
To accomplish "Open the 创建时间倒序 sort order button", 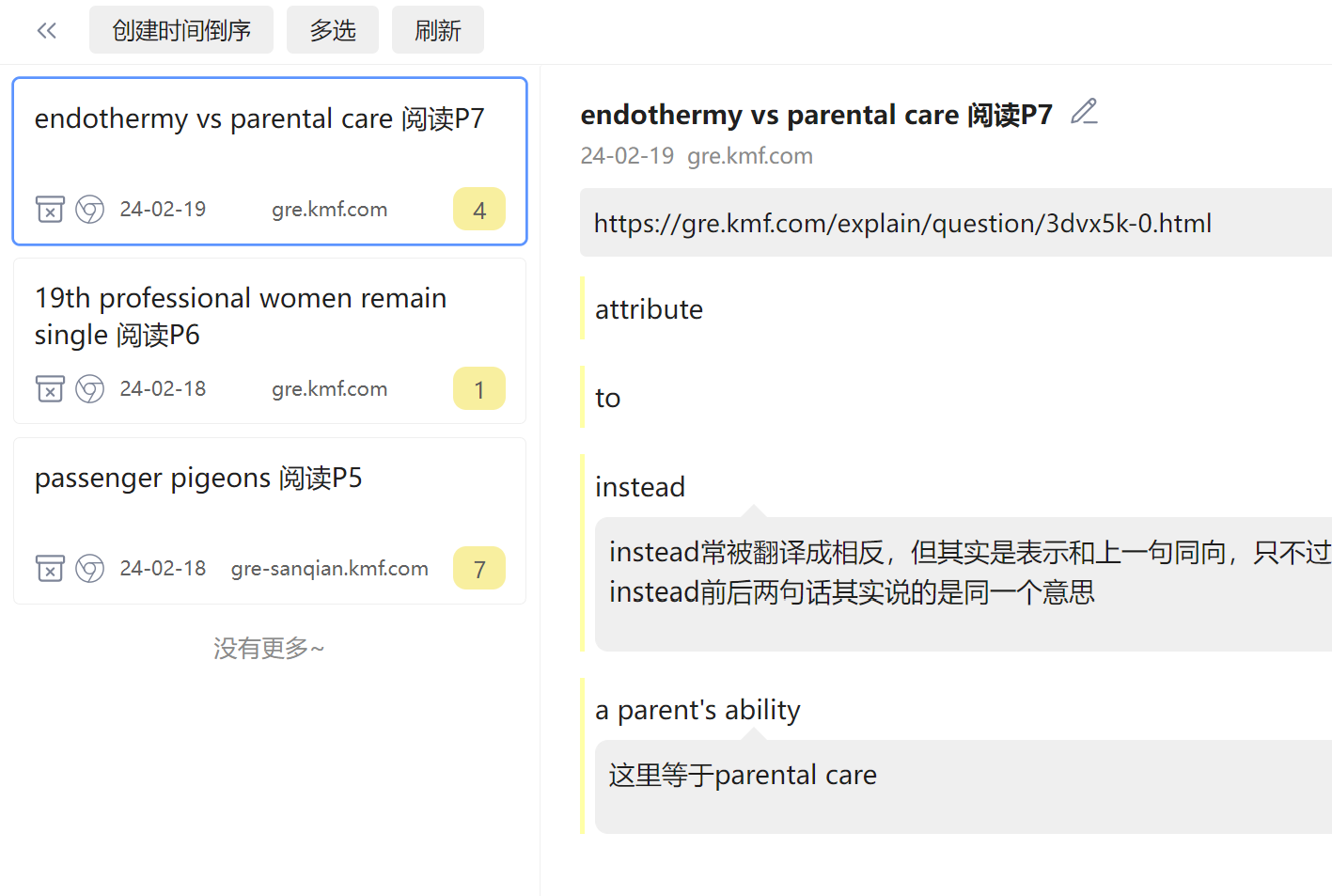I will coord(181,30).
